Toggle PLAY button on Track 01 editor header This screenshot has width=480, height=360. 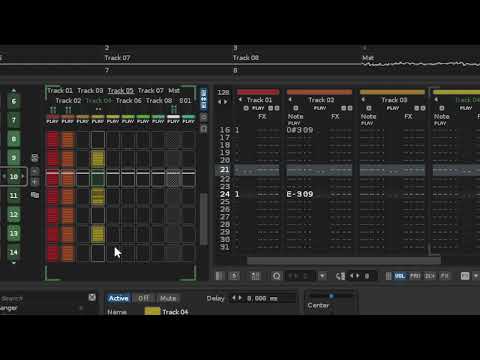[x=258, y=108]
